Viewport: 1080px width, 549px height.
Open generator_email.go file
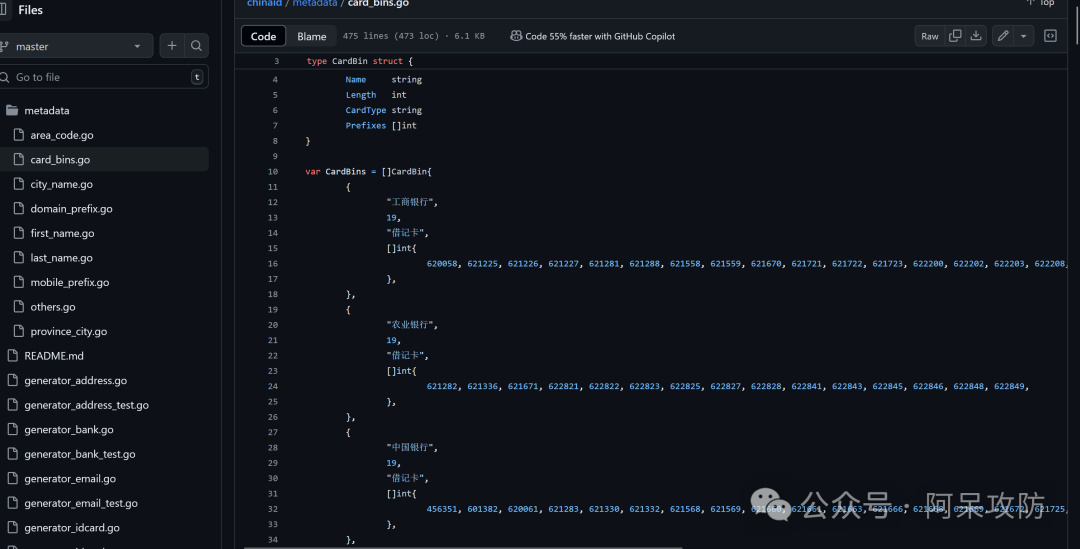click(70, 479)
